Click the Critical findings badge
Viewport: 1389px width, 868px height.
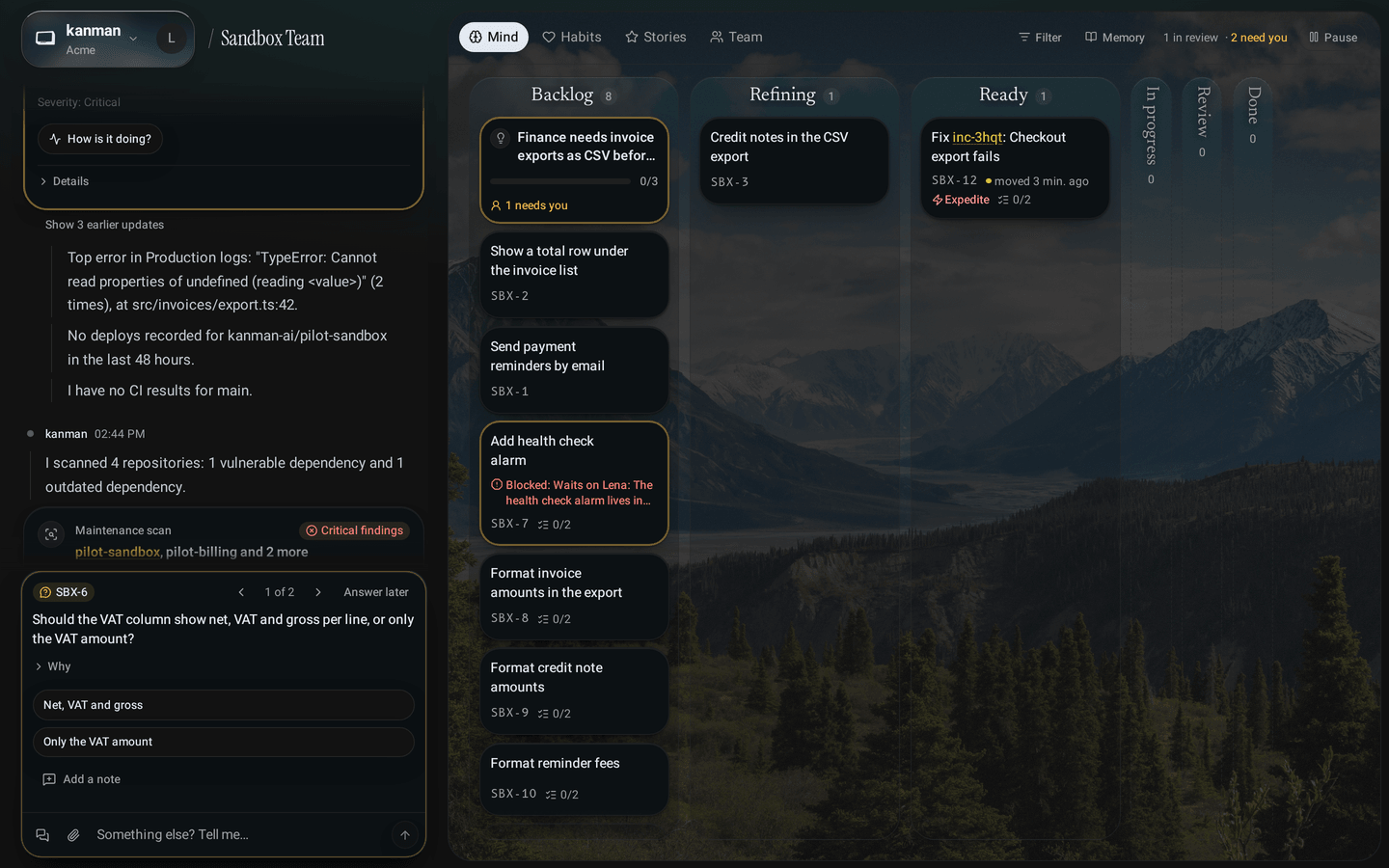354,530
